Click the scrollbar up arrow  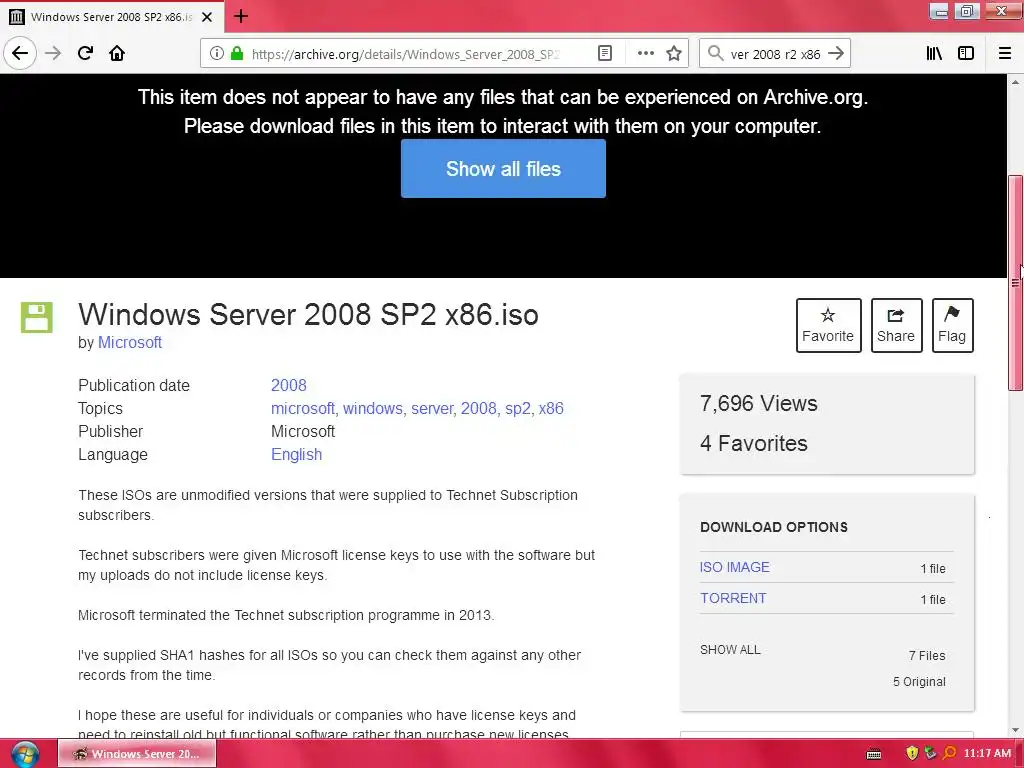[x=1015, y=82]
